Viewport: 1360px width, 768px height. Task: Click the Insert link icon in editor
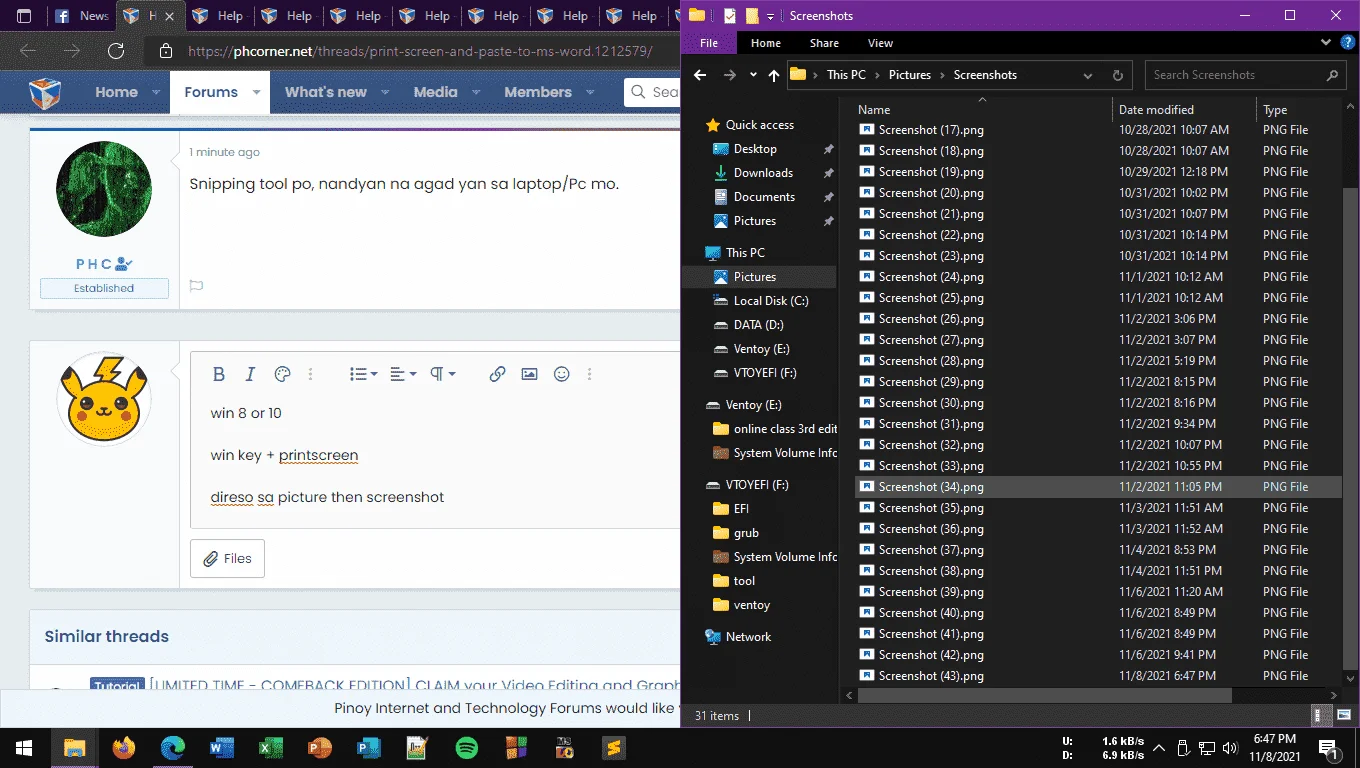(497, 374)
